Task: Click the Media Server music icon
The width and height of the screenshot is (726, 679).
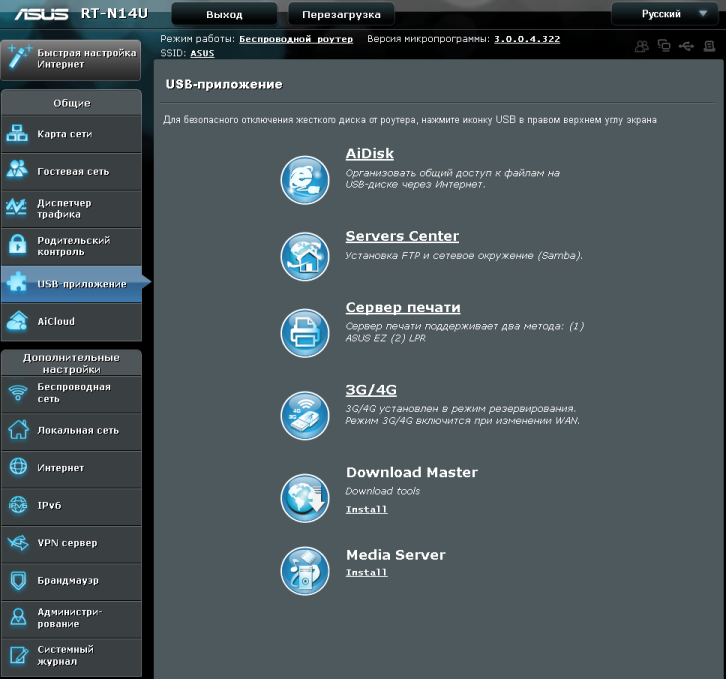Action: 305,571
